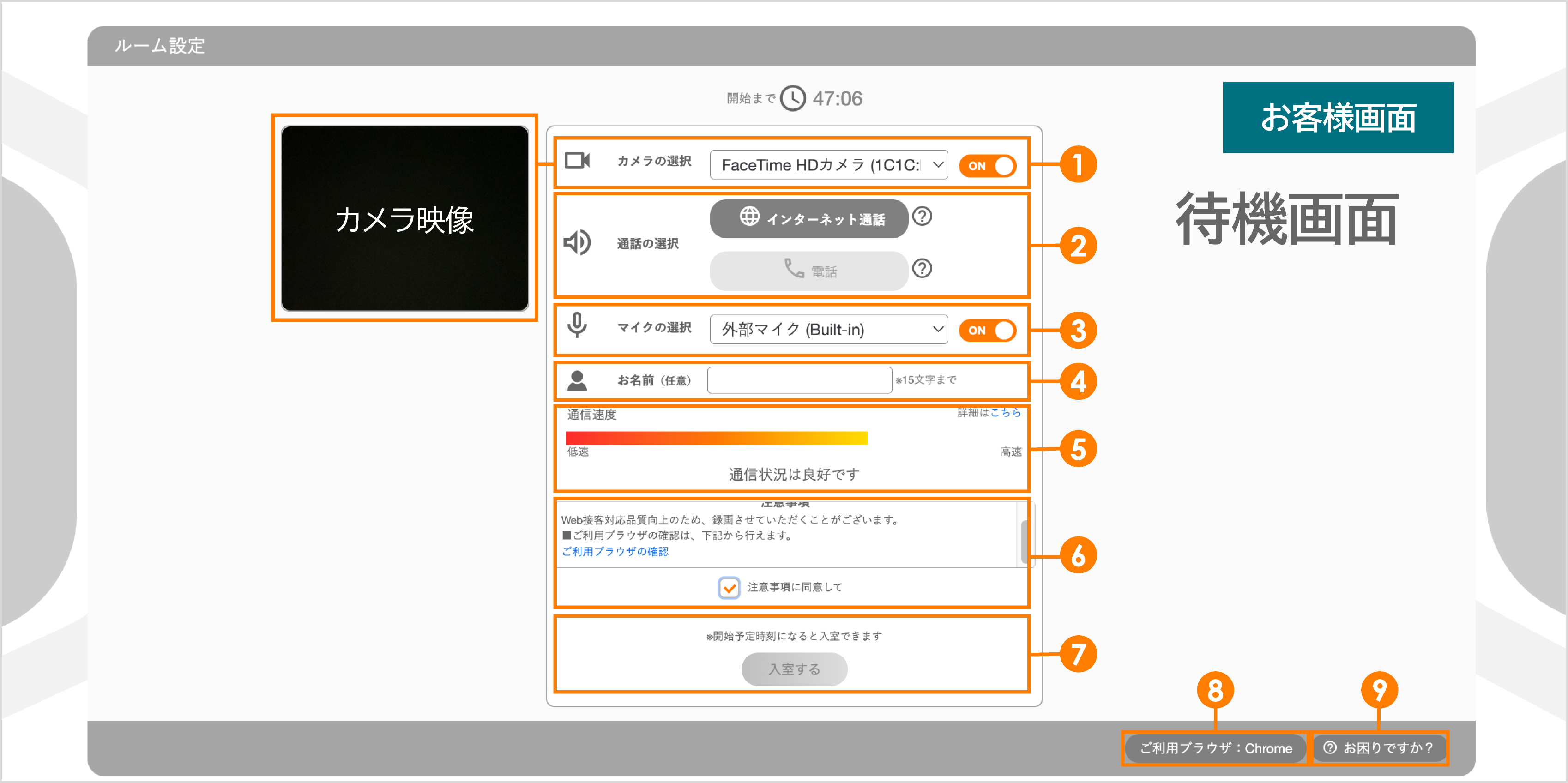This screenshot has width=1568, height=783.
Task: Click the お名前 text input field
Action: tap(799, 380)
